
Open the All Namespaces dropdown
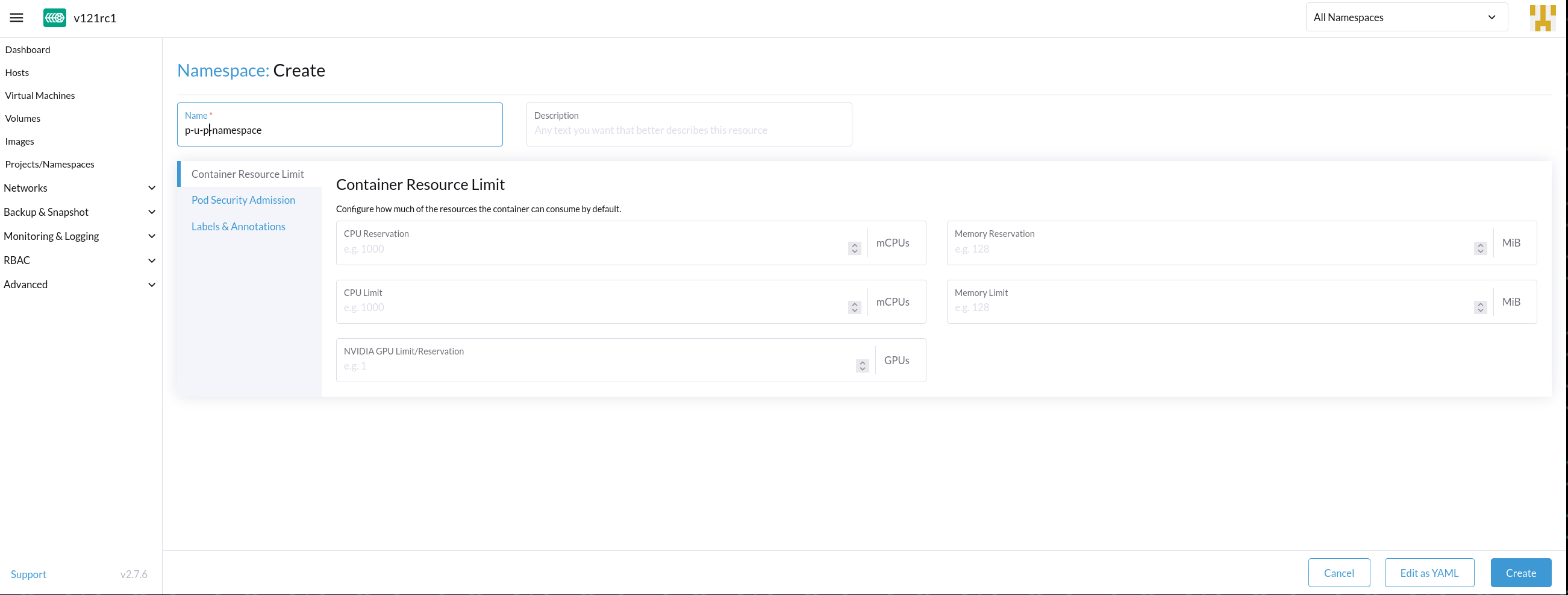pyautogui.click(x=1406, y=17)
